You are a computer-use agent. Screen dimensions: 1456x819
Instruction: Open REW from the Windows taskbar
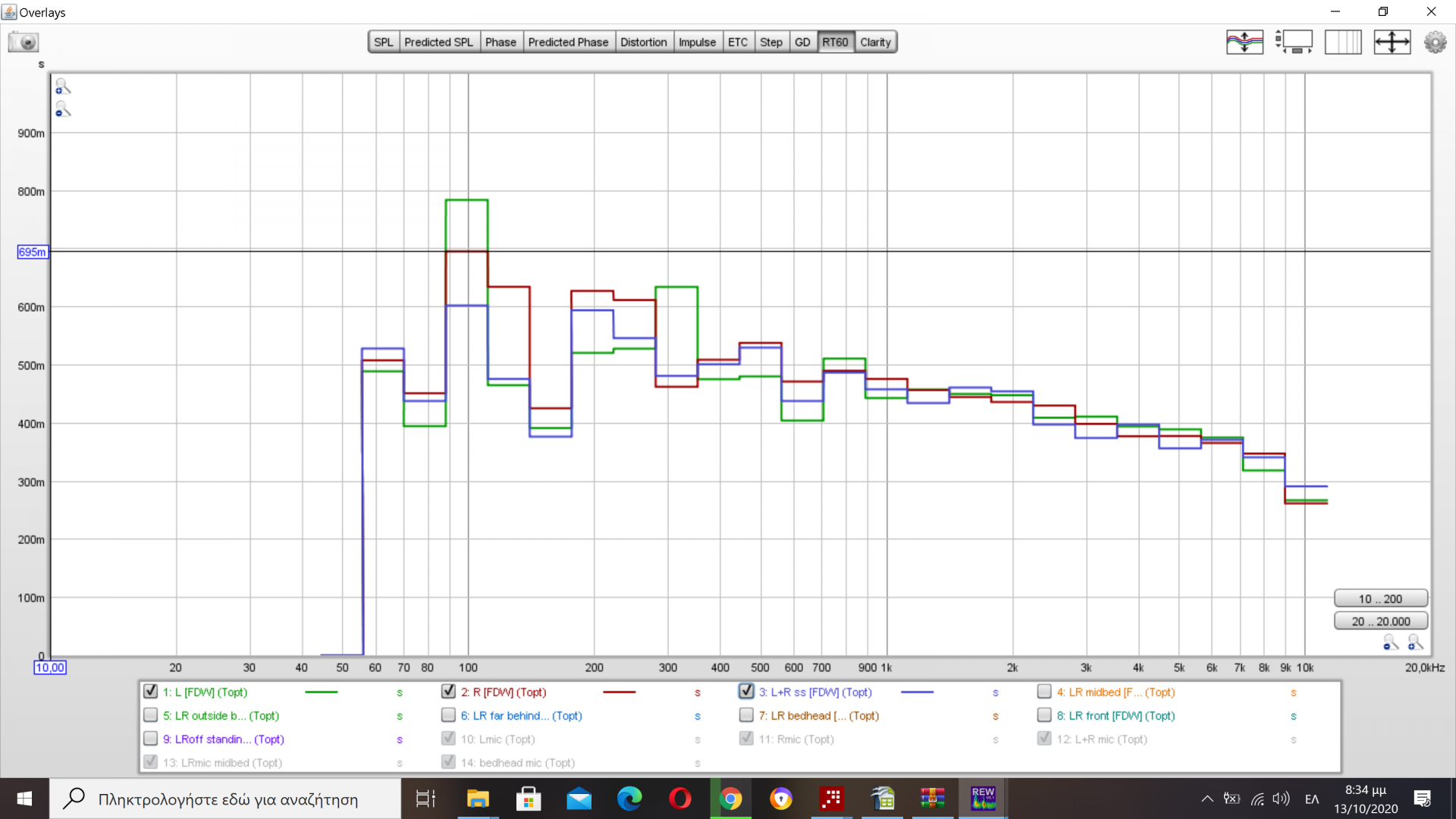983,799
